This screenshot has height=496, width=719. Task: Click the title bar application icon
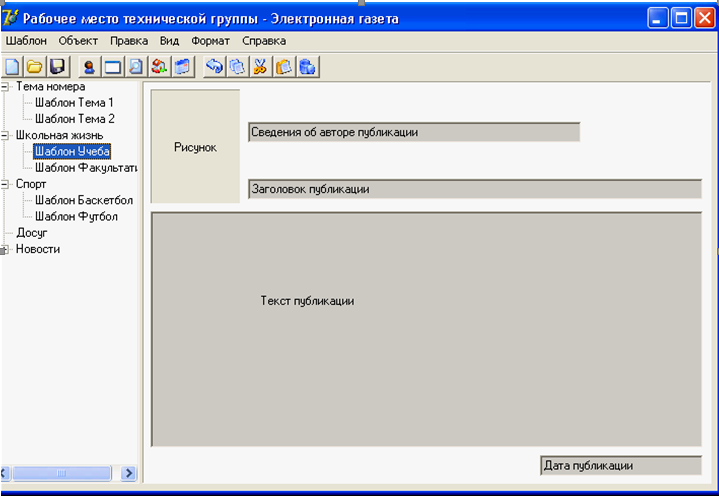(10, 18)
